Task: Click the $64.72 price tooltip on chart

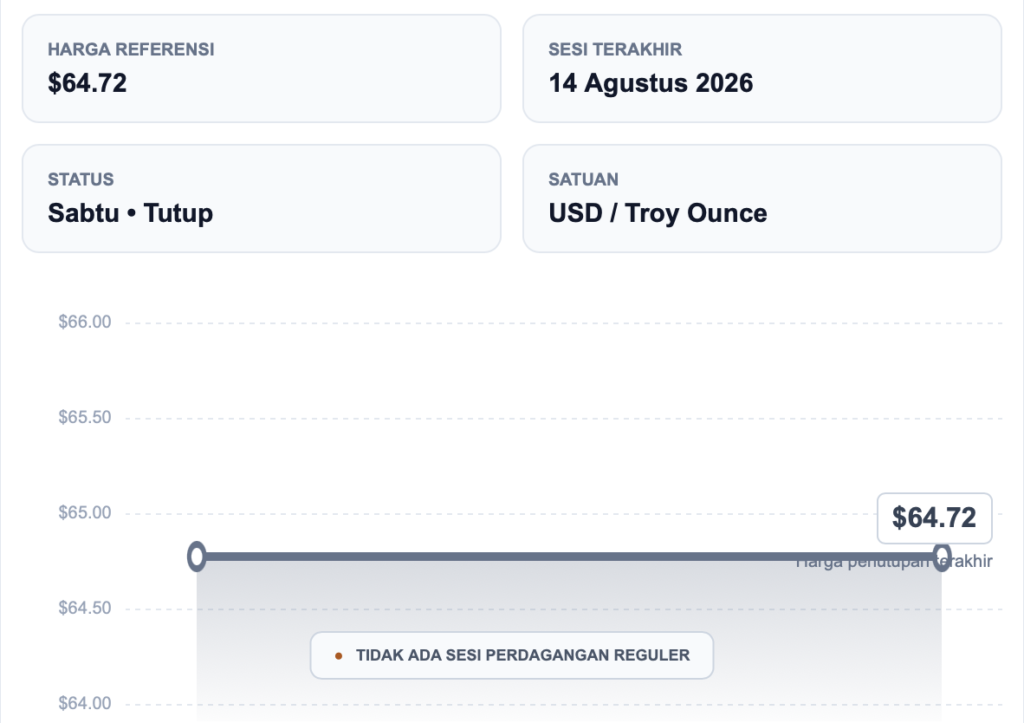Action: click(x=935, y=518)
